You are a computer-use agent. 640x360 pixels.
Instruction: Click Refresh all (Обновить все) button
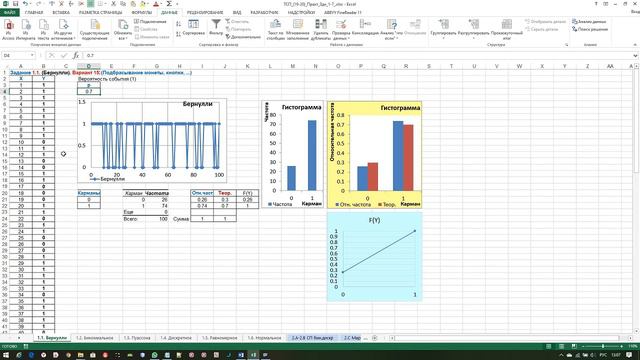tap(122, 29)
